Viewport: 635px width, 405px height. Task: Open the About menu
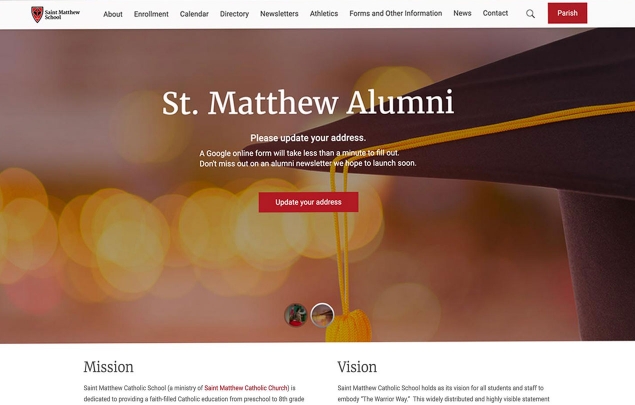pyautogui.click(x=113, y=14)
